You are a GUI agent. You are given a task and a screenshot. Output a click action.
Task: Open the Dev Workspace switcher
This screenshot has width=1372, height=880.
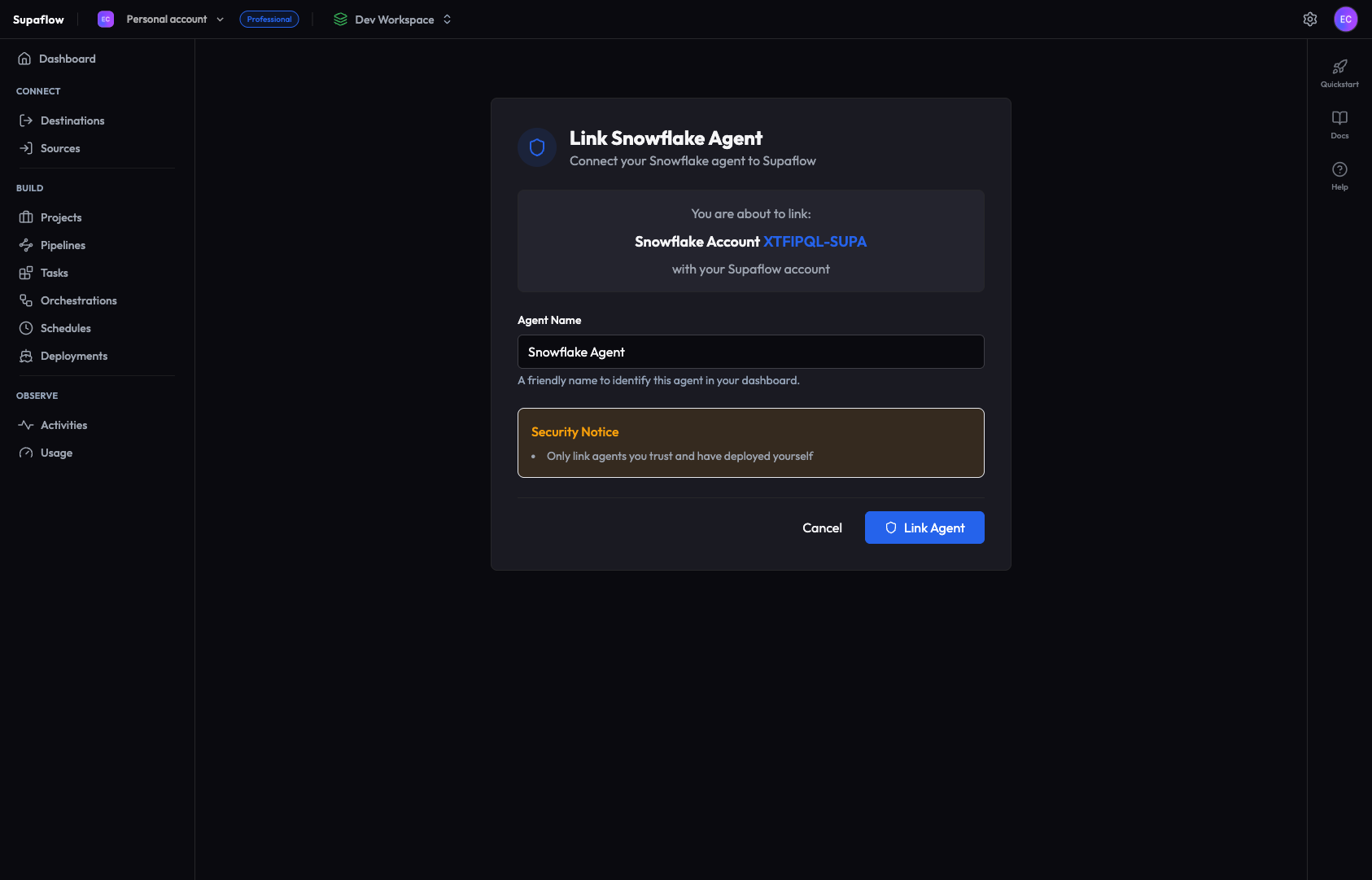tap(394, 19)
